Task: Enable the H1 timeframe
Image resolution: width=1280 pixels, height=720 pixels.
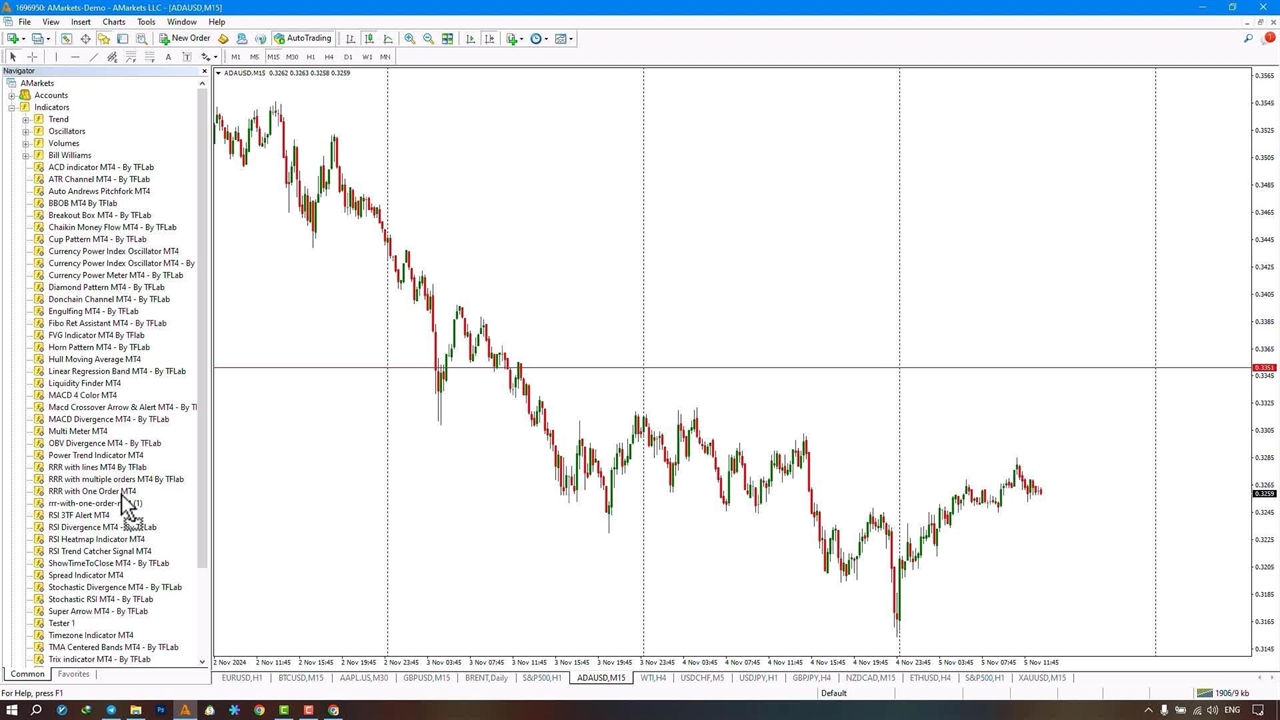Action: (310, 57)
